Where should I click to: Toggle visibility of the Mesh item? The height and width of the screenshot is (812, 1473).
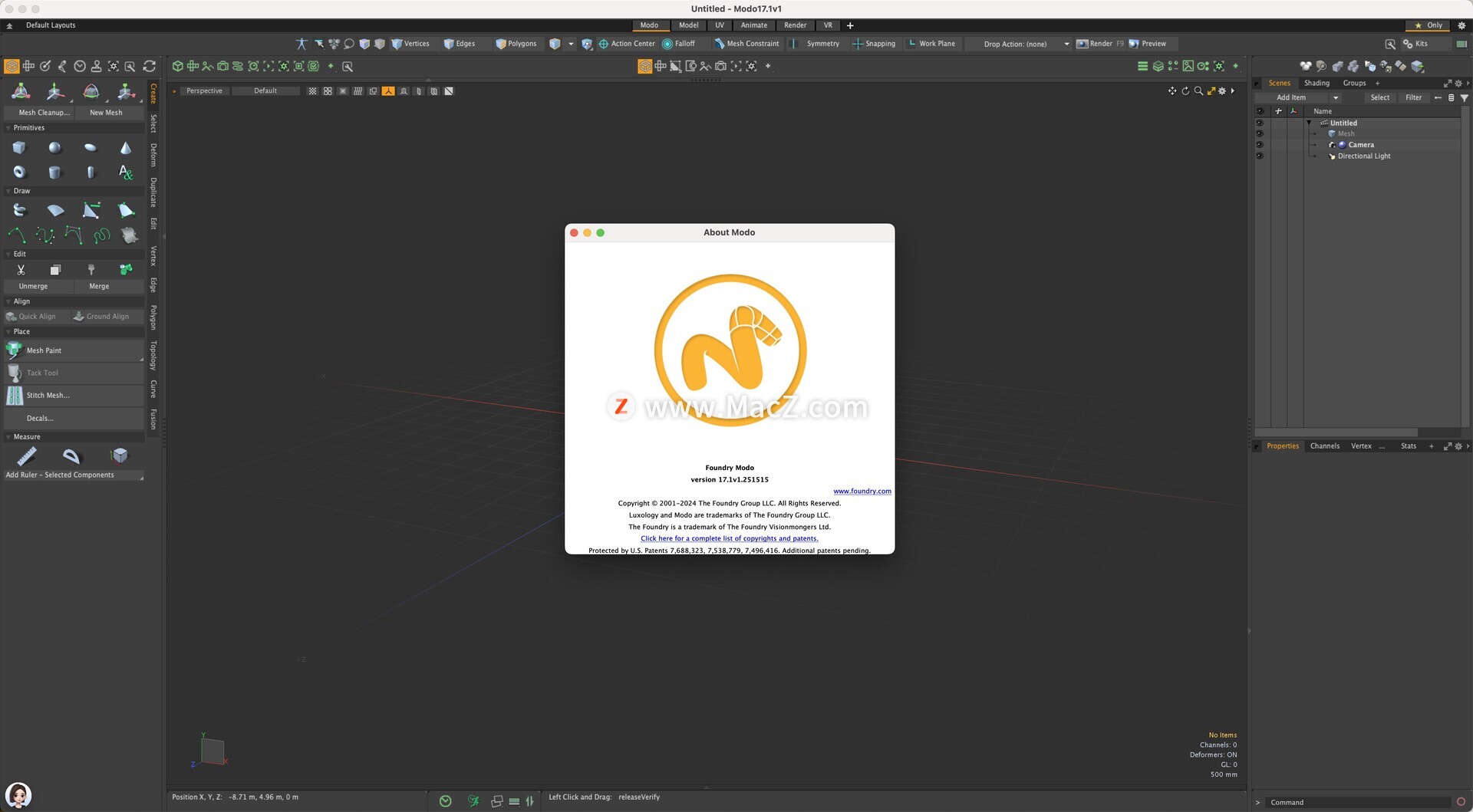click(x=1259, y=133)
